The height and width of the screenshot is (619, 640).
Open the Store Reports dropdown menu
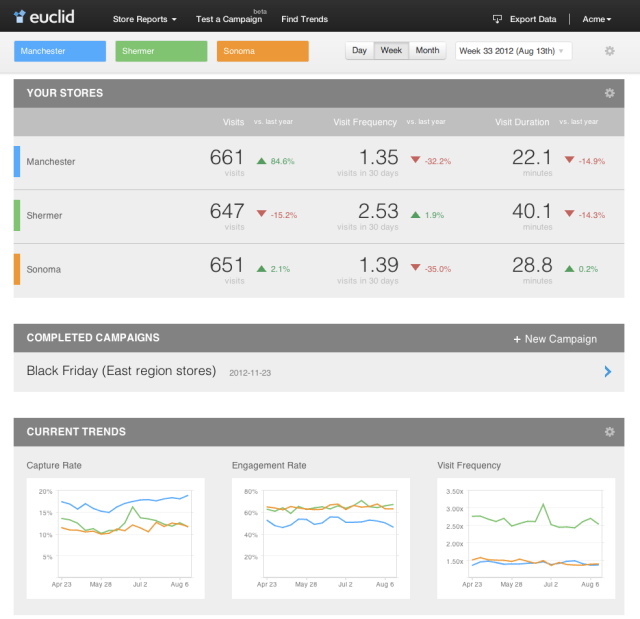click(x=144, y=19)
